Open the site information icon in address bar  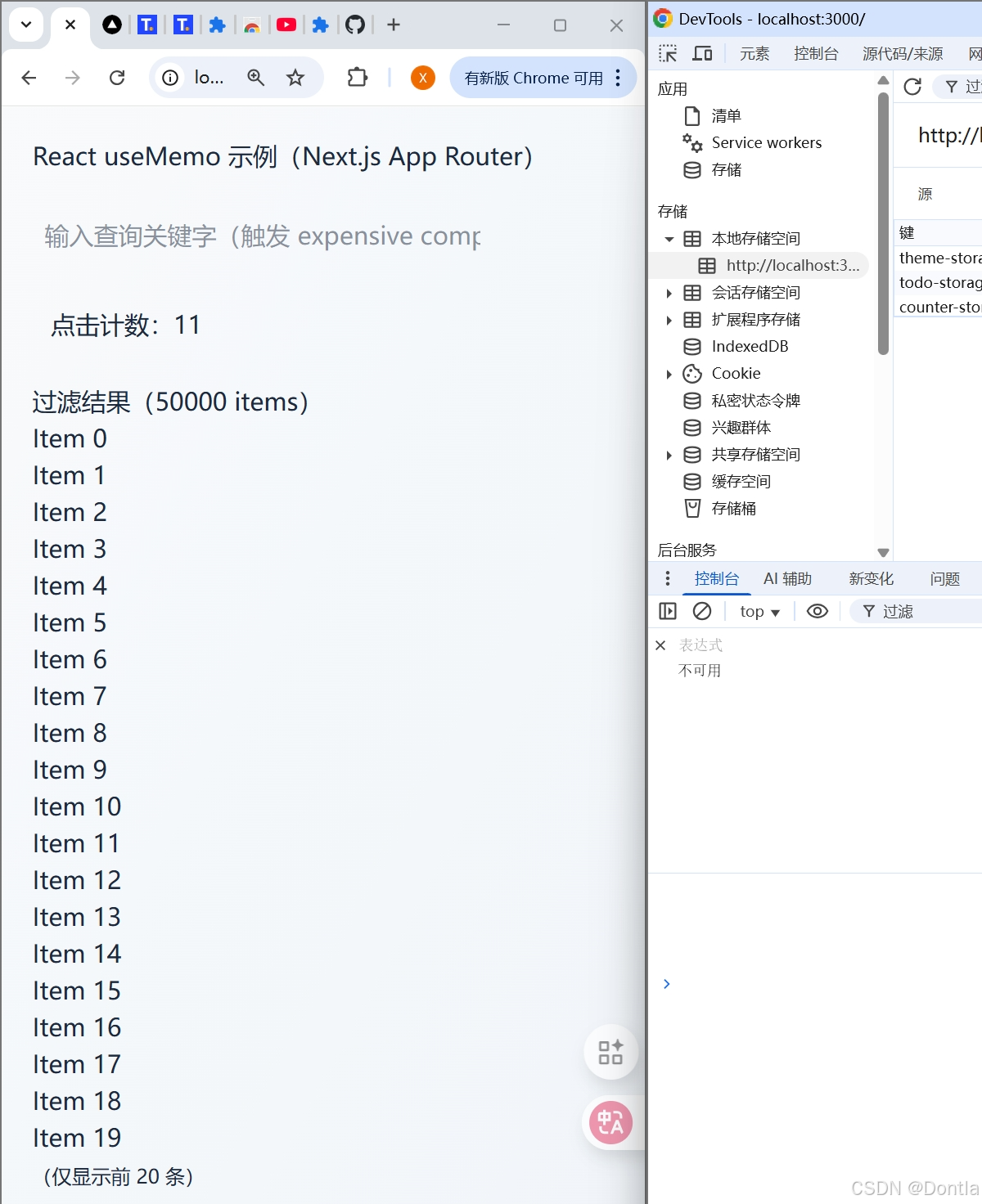(170, 78)
